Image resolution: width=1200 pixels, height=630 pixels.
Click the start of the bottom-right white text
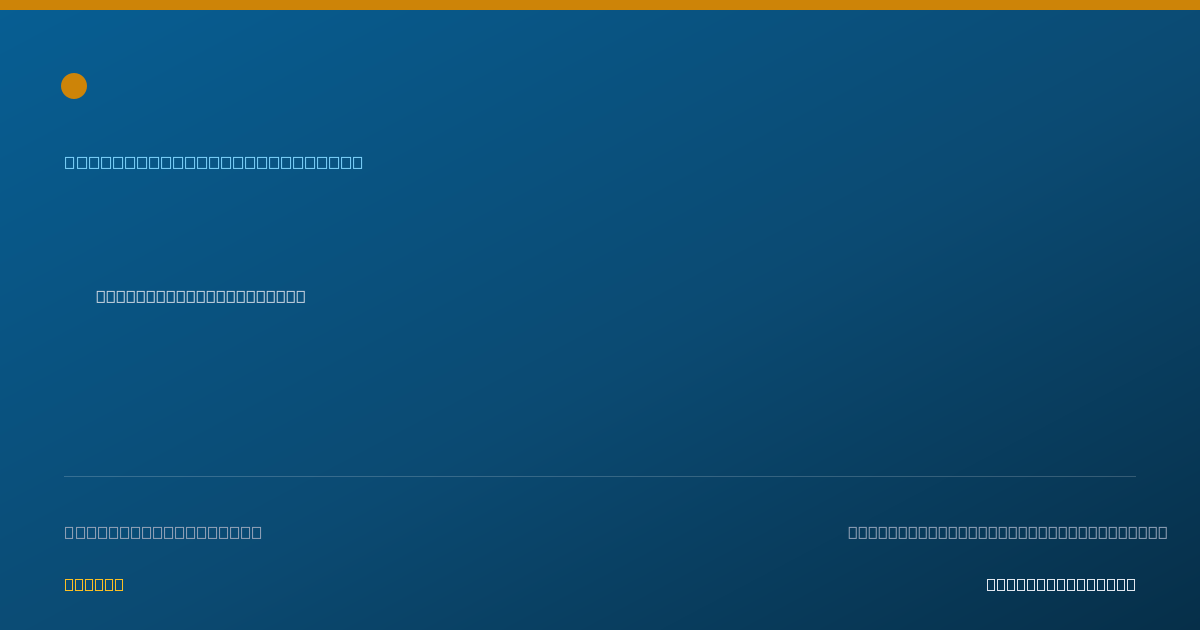(991, 584)
